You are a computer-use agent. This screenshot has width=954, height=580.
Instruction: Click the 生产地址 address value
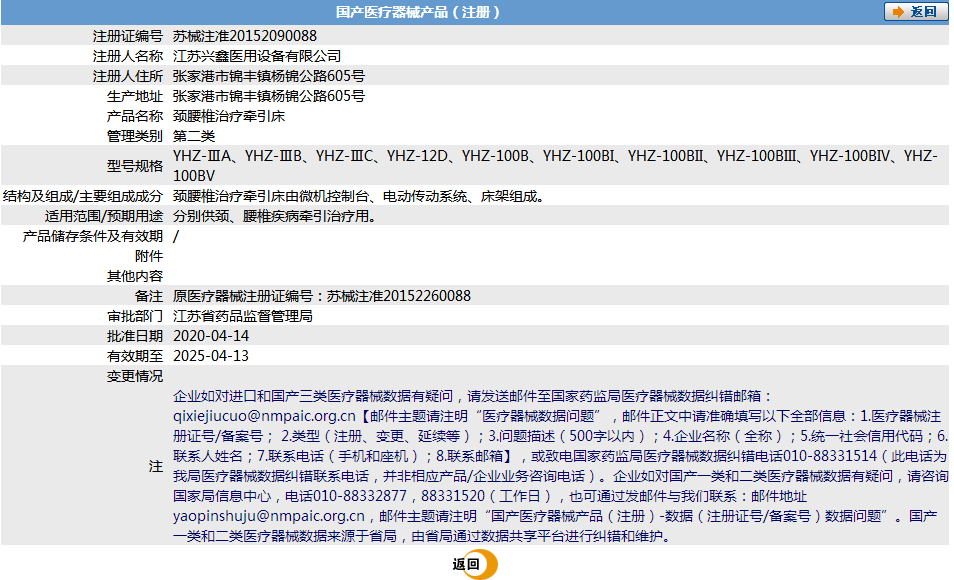pos(269,96)
